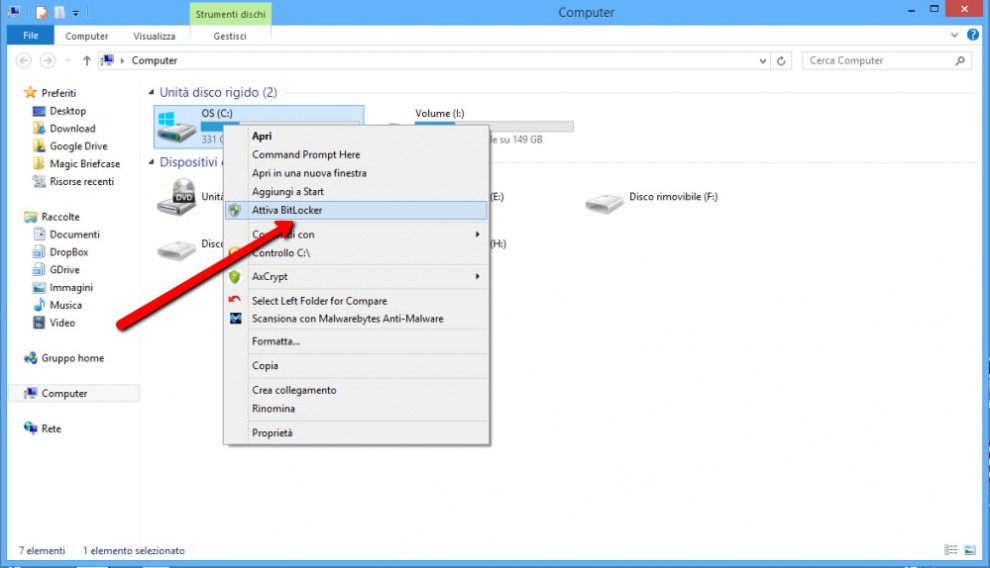Viewport: 990px width, 568px height.
Task: Click the Malwarebytes icon in context menu
Action: 236,319
